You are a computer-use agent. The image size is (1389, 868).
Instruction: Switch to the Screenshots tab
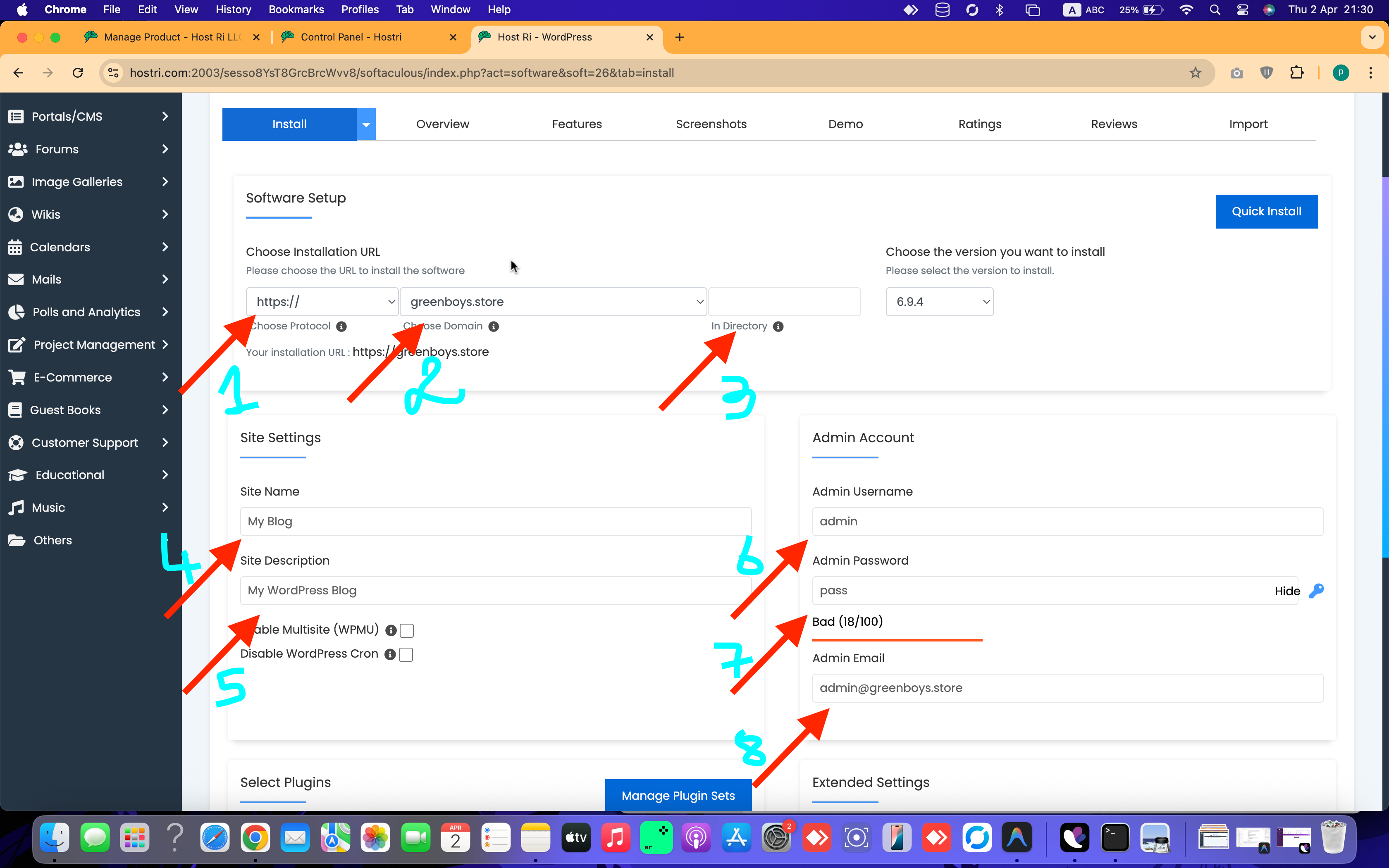pyautogui.click(x=711, y=124)
